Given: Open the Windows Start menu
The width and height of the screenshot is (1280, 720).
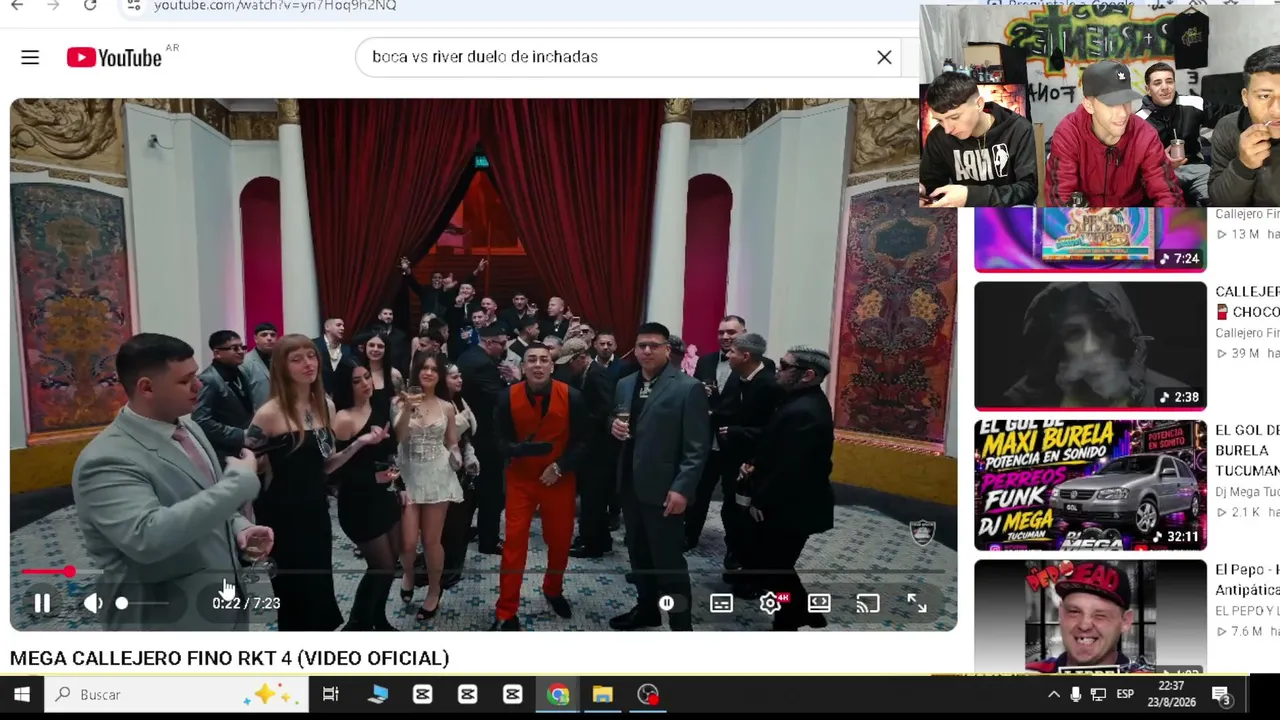Looking at the screenshot, I should pos(21,694).
